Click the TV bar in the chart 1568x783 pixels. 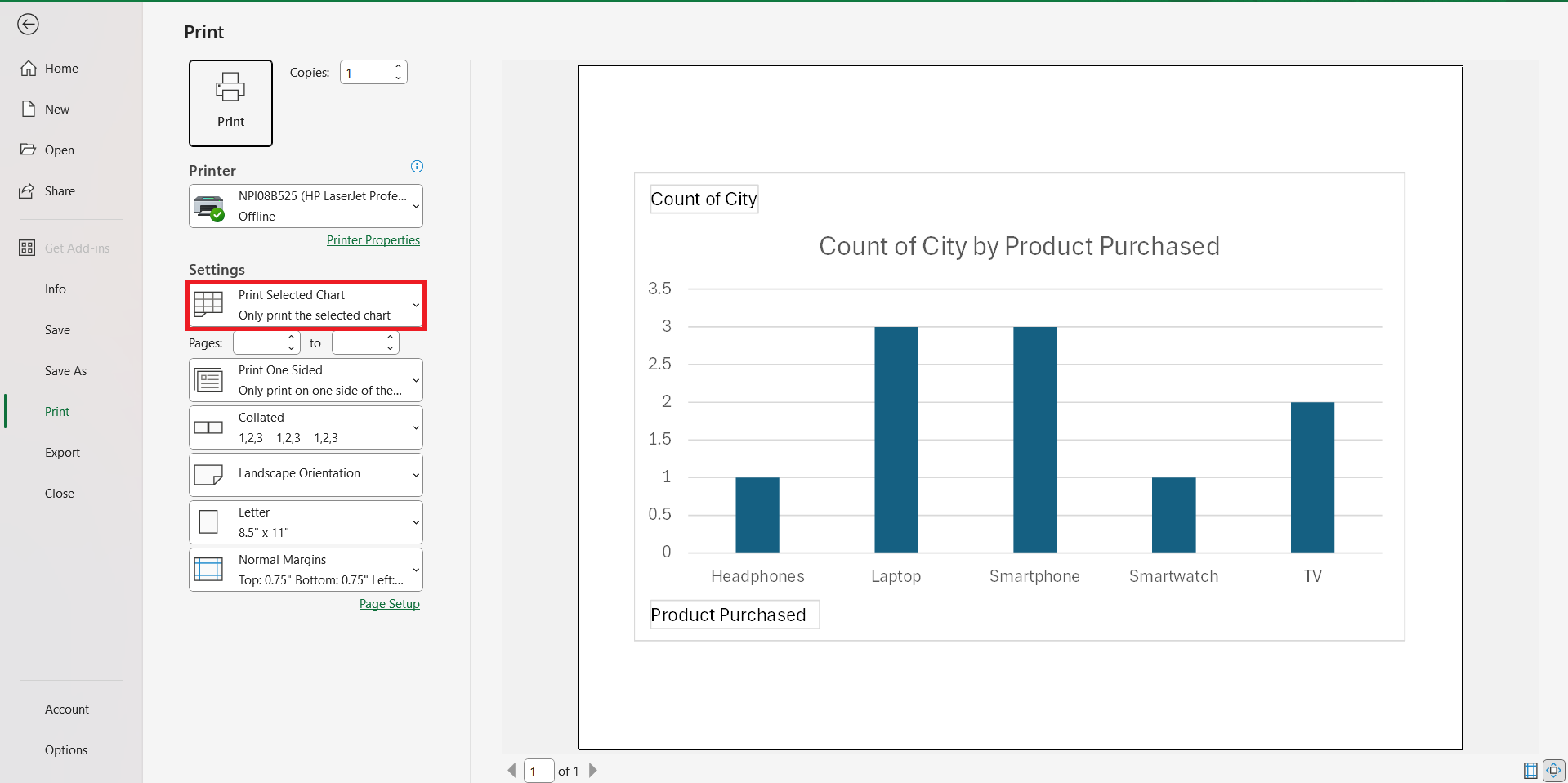1312,477
